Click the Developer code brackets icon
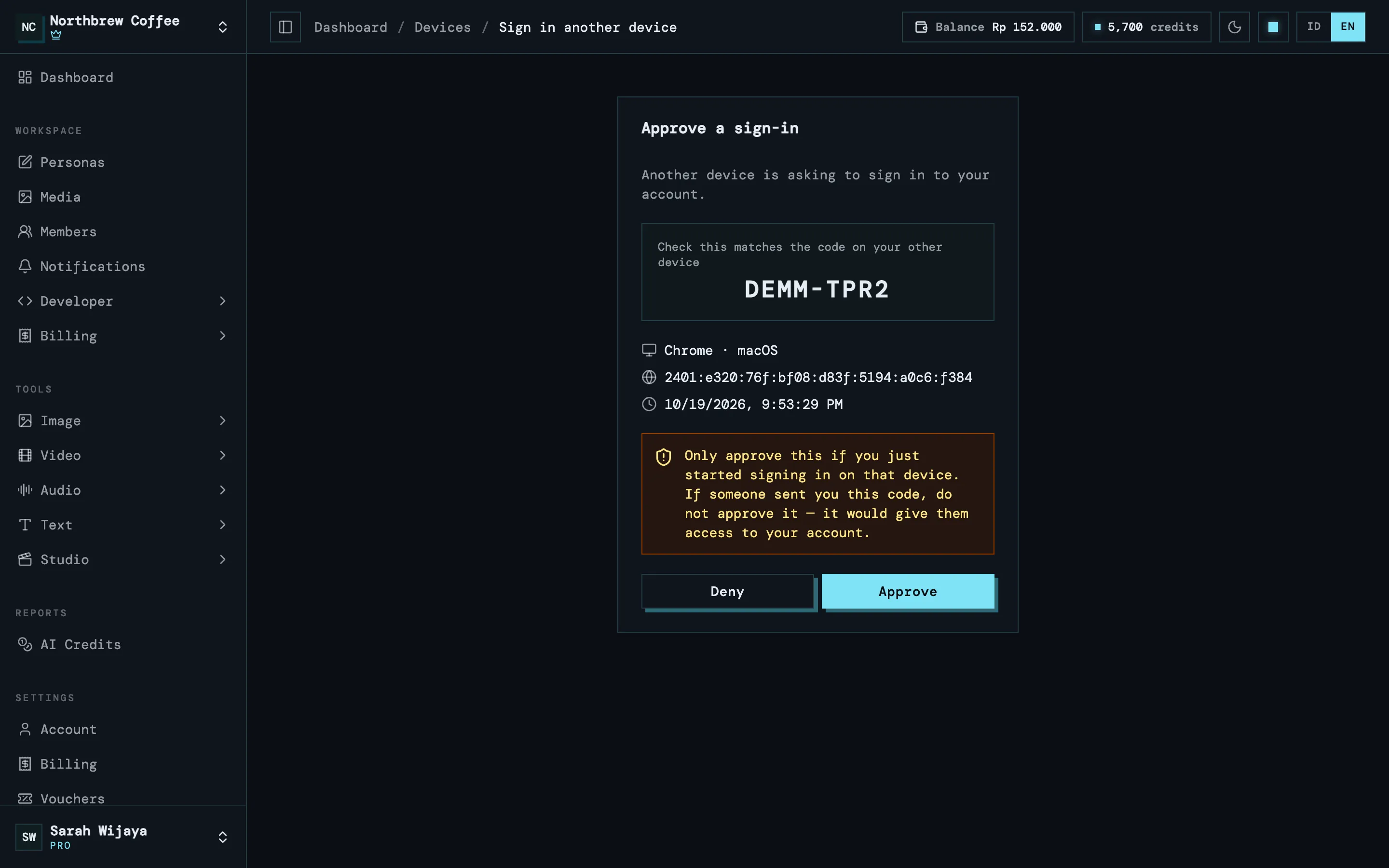Screen dimensions: 1389x868 [25, 301]
